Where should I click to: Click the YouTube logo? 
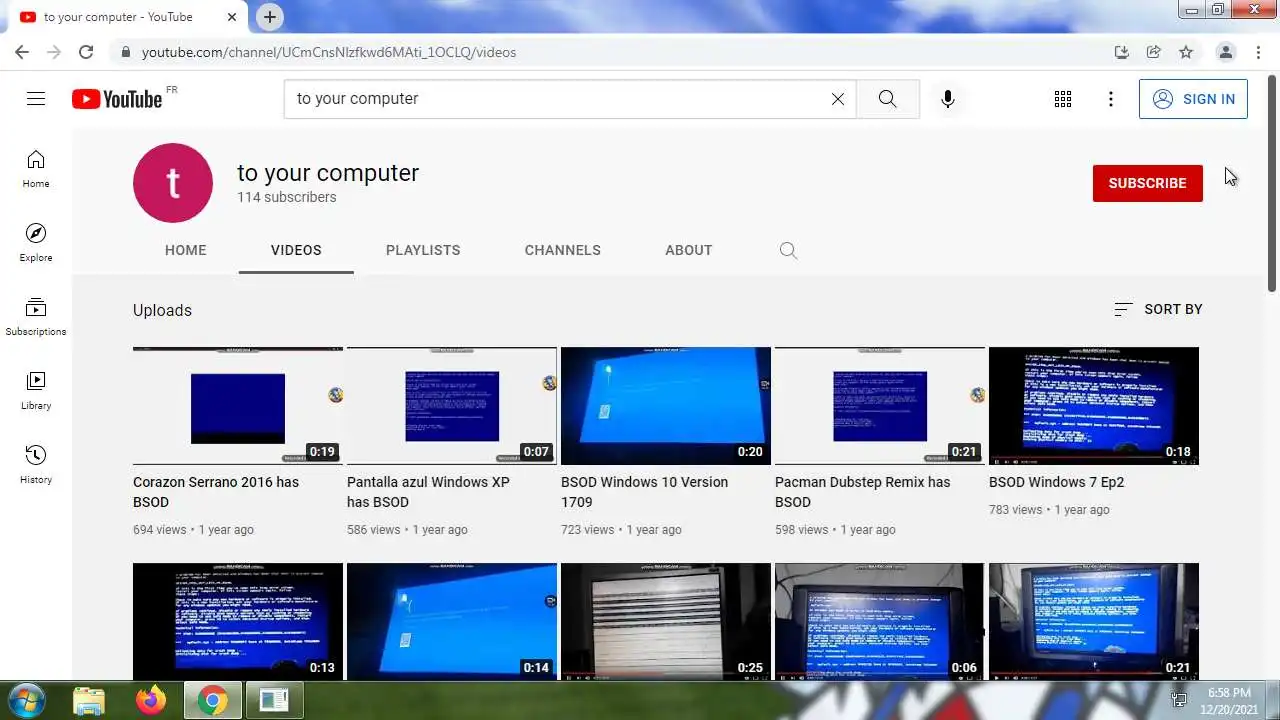tap(117, 98)
